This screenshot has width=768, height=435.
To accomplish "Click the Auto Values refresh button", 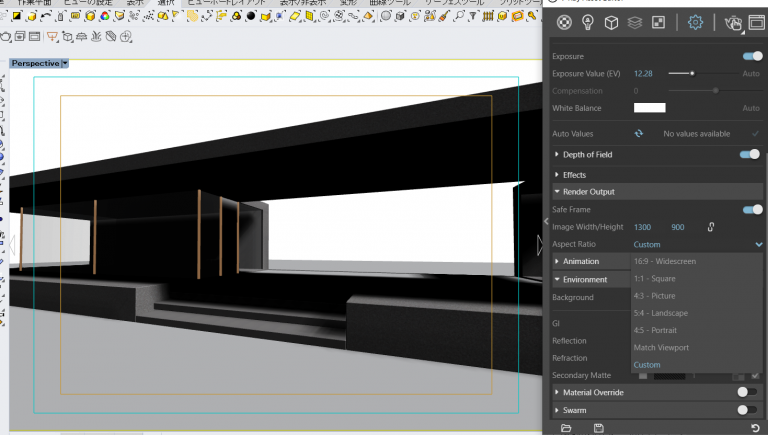I will 637,134.
